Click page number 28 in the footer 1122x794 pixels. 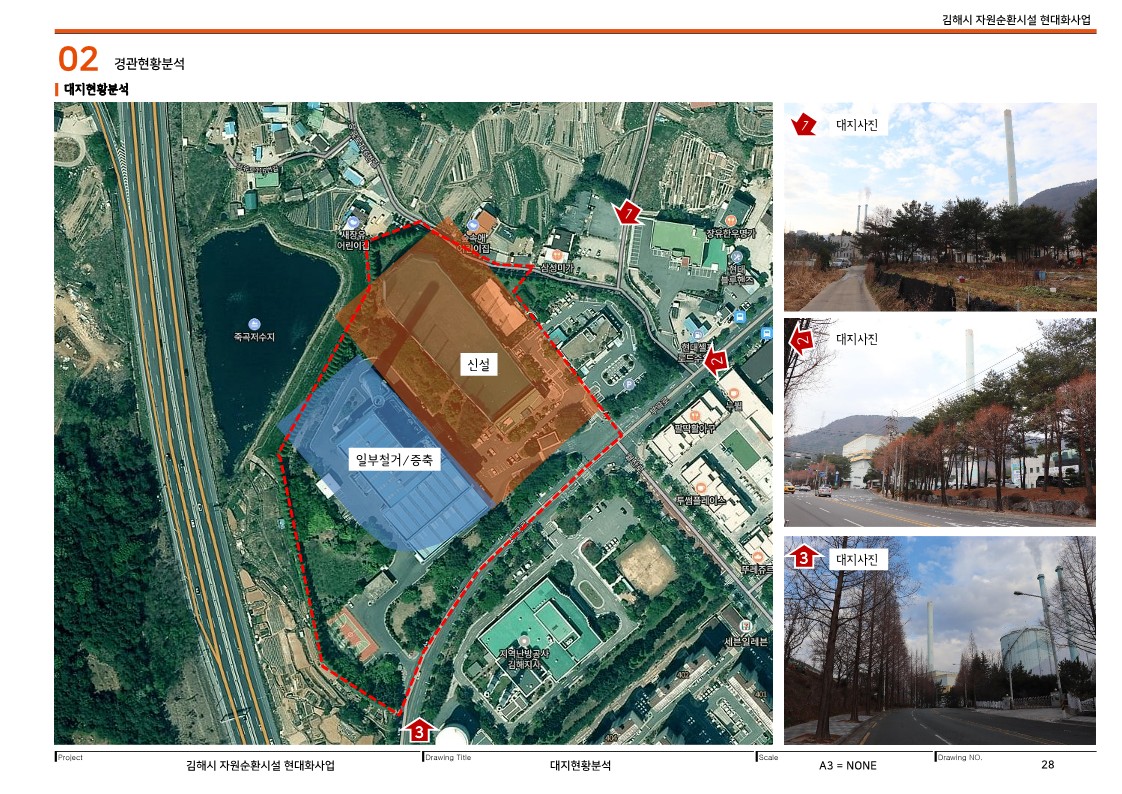1047,765
